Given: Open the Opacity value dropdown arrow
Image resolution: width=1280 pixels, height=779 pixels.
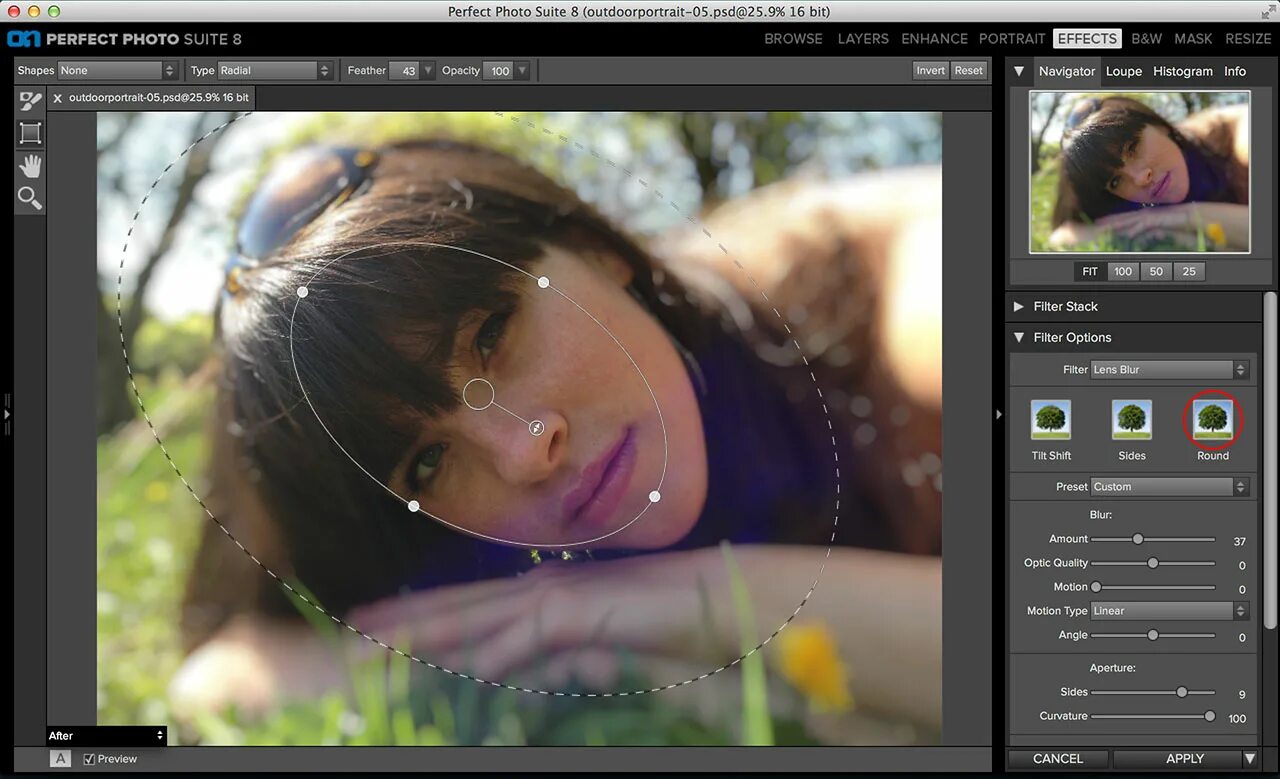Looking at the screenshot, I should coord(522,71).
